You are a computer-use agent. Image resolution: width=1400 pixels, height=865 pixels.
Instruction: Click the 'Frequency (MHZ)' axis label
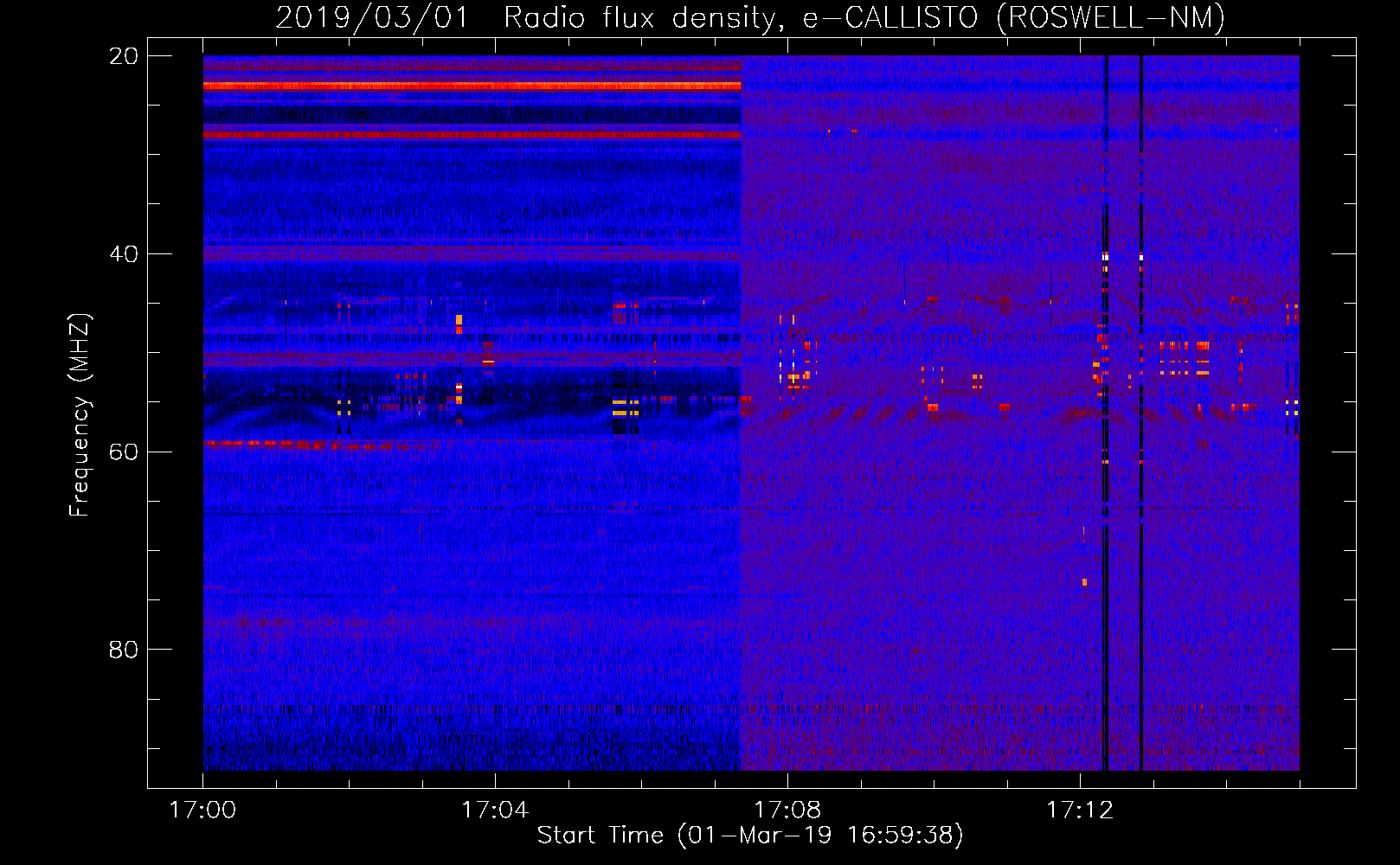[x=80, y=415]
